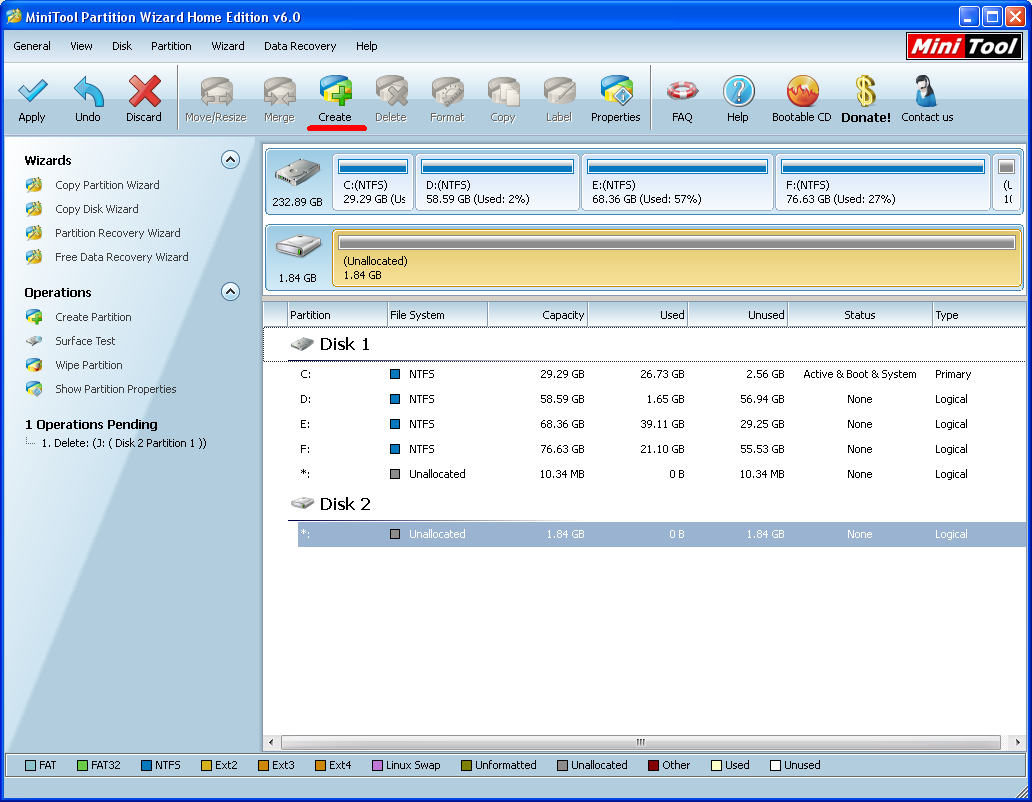This screenshot has height=802, width=1032.
Task: Collapse the Wizards panel section
Action: point(230,160)
